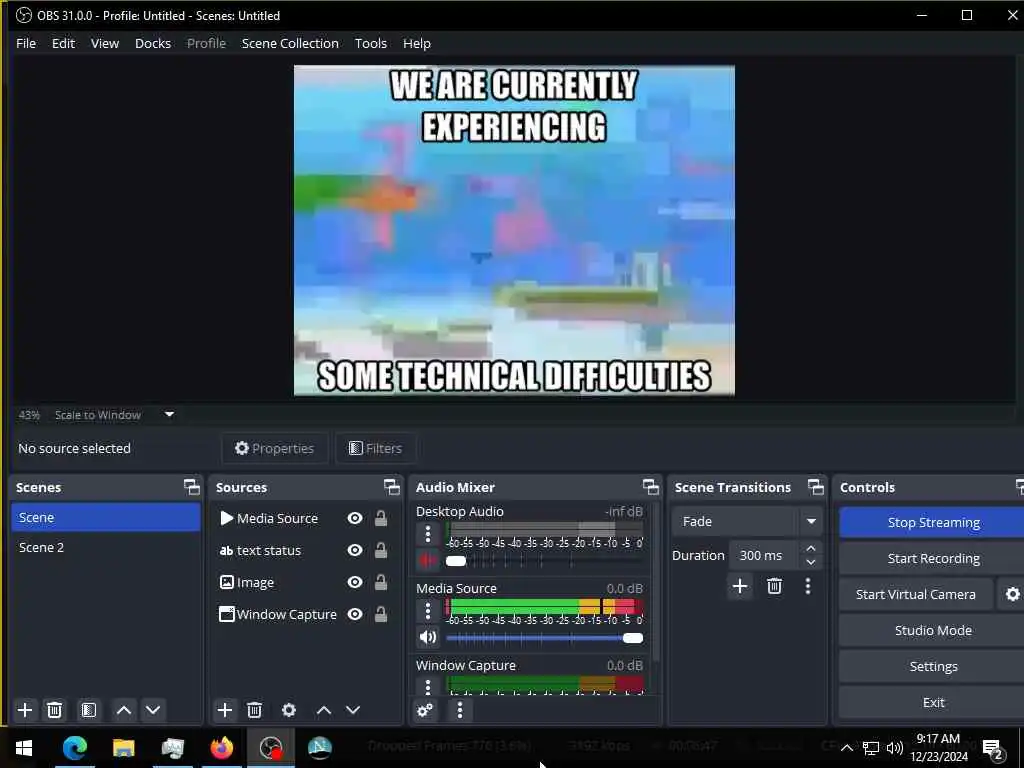Remove scene transition with trash icon
The width and height of the screenshot is (1024, 768).
click(x=775, y=586)
